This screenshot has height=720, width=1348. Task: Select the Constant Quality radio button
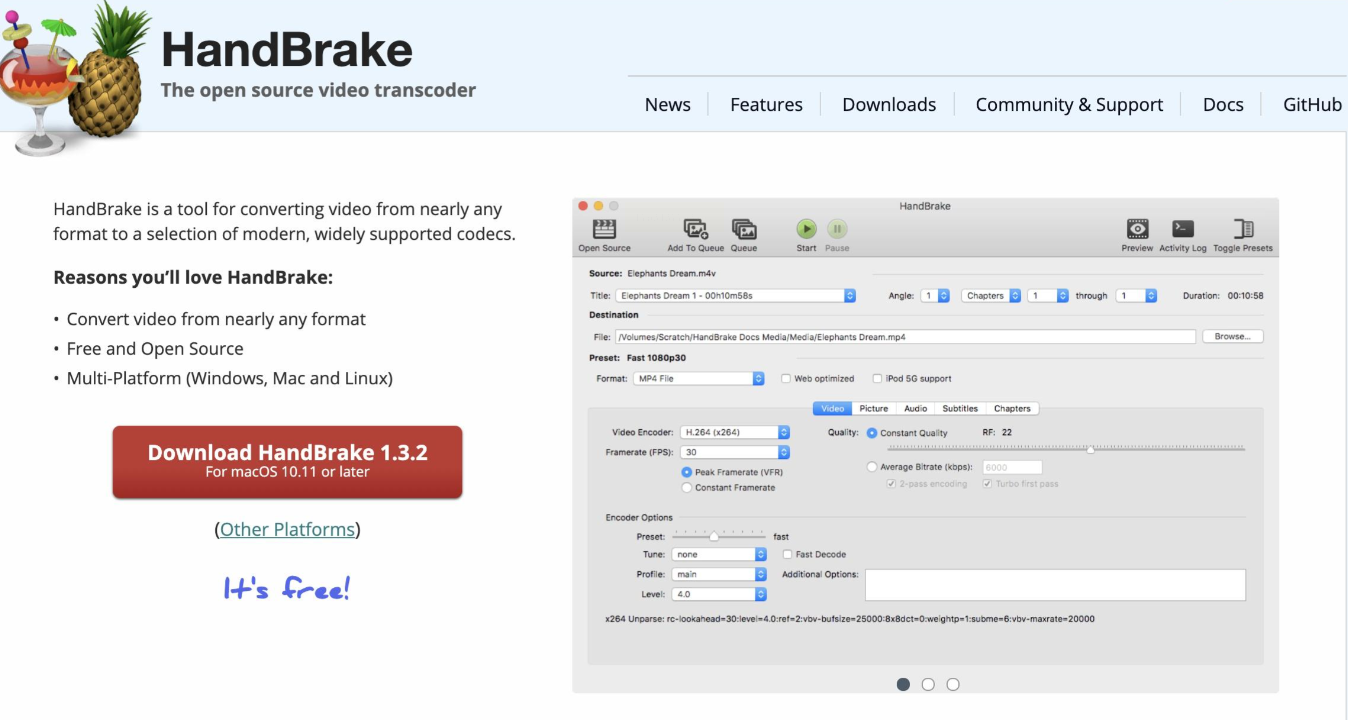click(872, 433)
